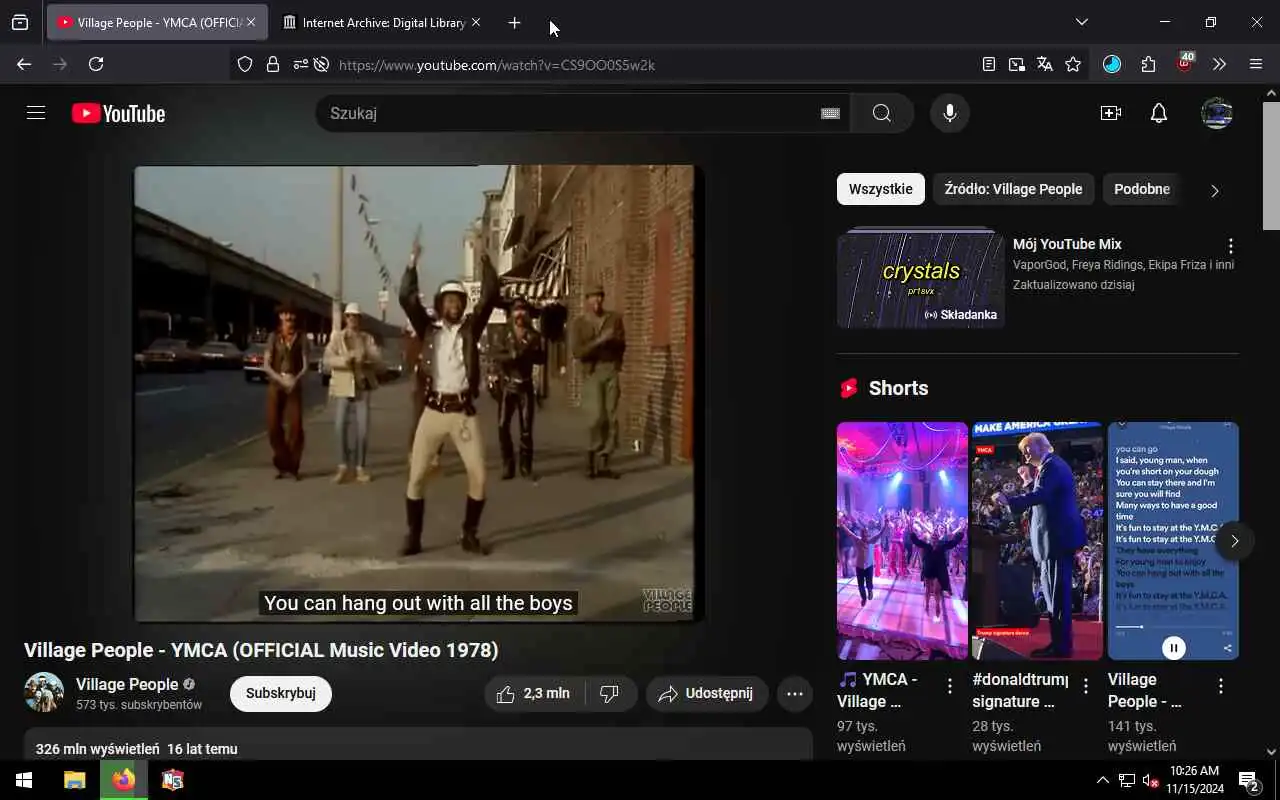Open the taskbar clock and date

1194,780
